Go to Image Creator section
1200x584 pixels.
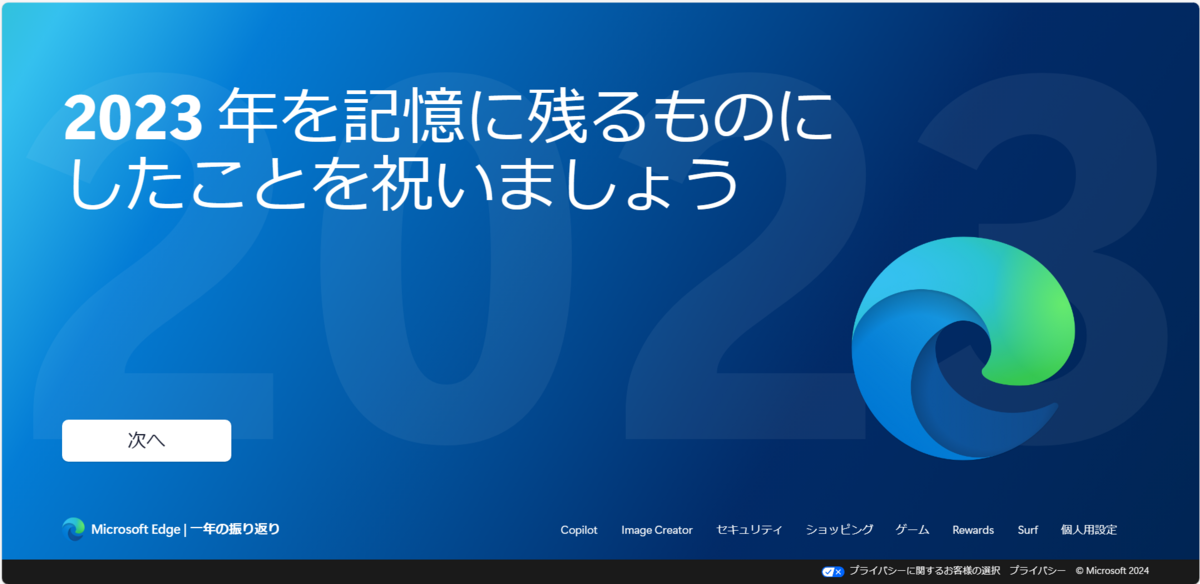coord(657,530)
